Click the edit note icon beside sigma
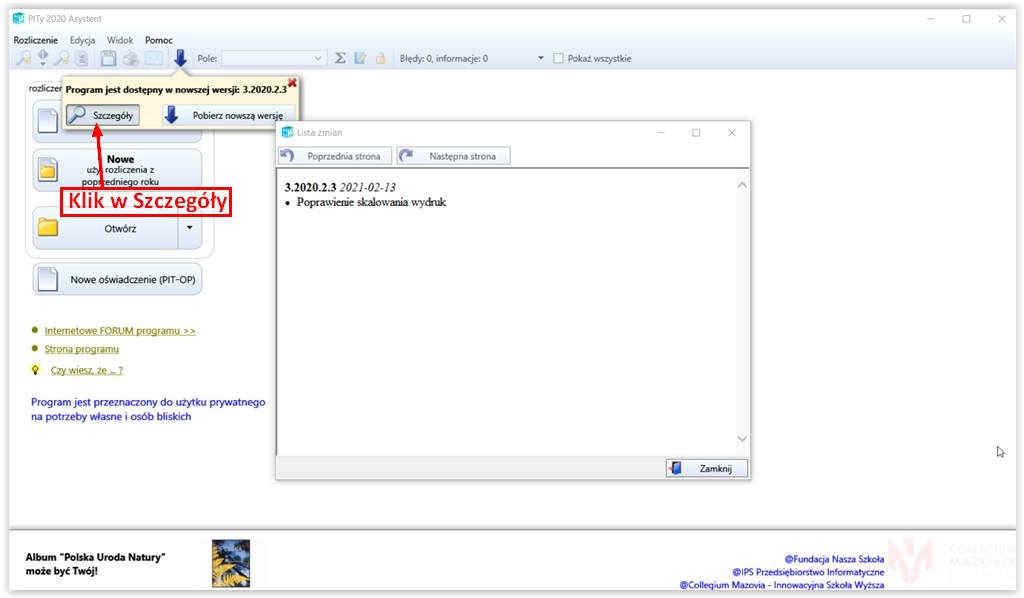The height and width of the screenshot is (598, 1024). (360, 58)
